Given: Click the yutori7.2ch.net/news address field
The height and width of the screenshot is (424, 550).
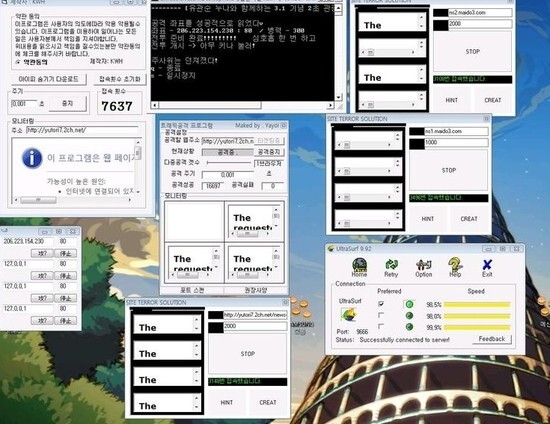Looking at the screenshot, I should coord(255,315).
